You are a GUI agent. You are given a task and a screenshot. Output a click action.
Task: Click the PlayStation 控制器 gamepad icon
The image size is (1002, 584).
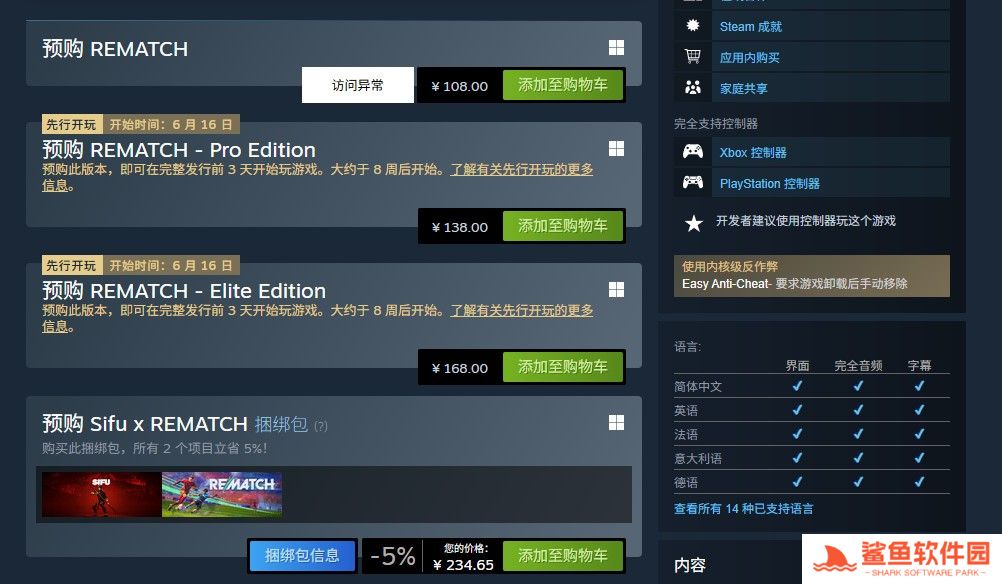click(693, 183)
